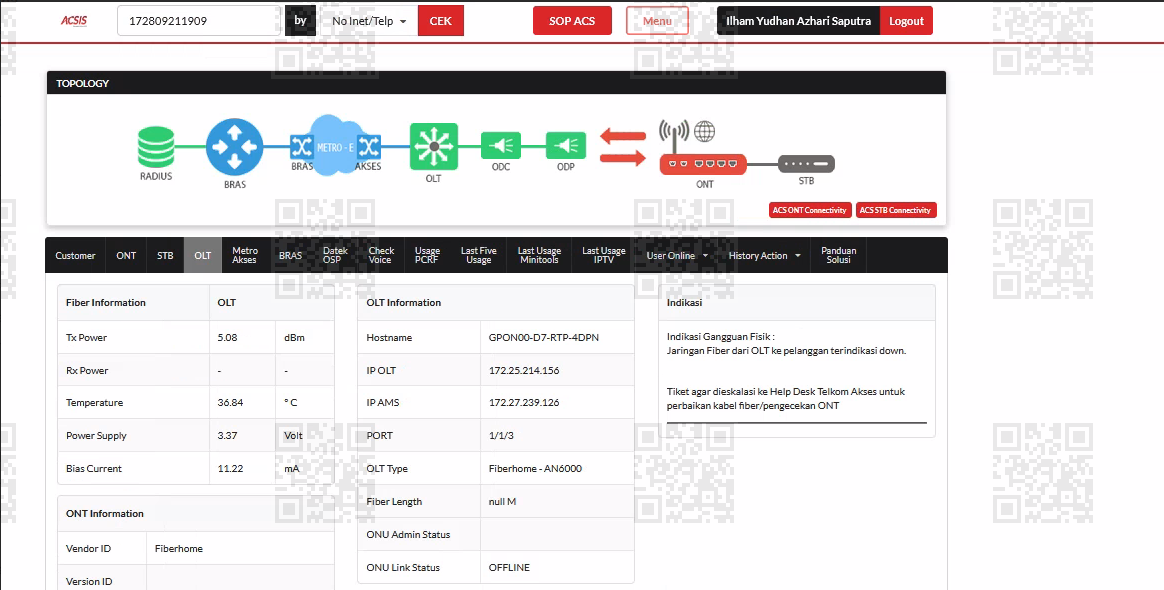This screenshot has width=1164, height=590.
Task: Click the METRO-E cloud icon
Action: [x=335, y=145]
